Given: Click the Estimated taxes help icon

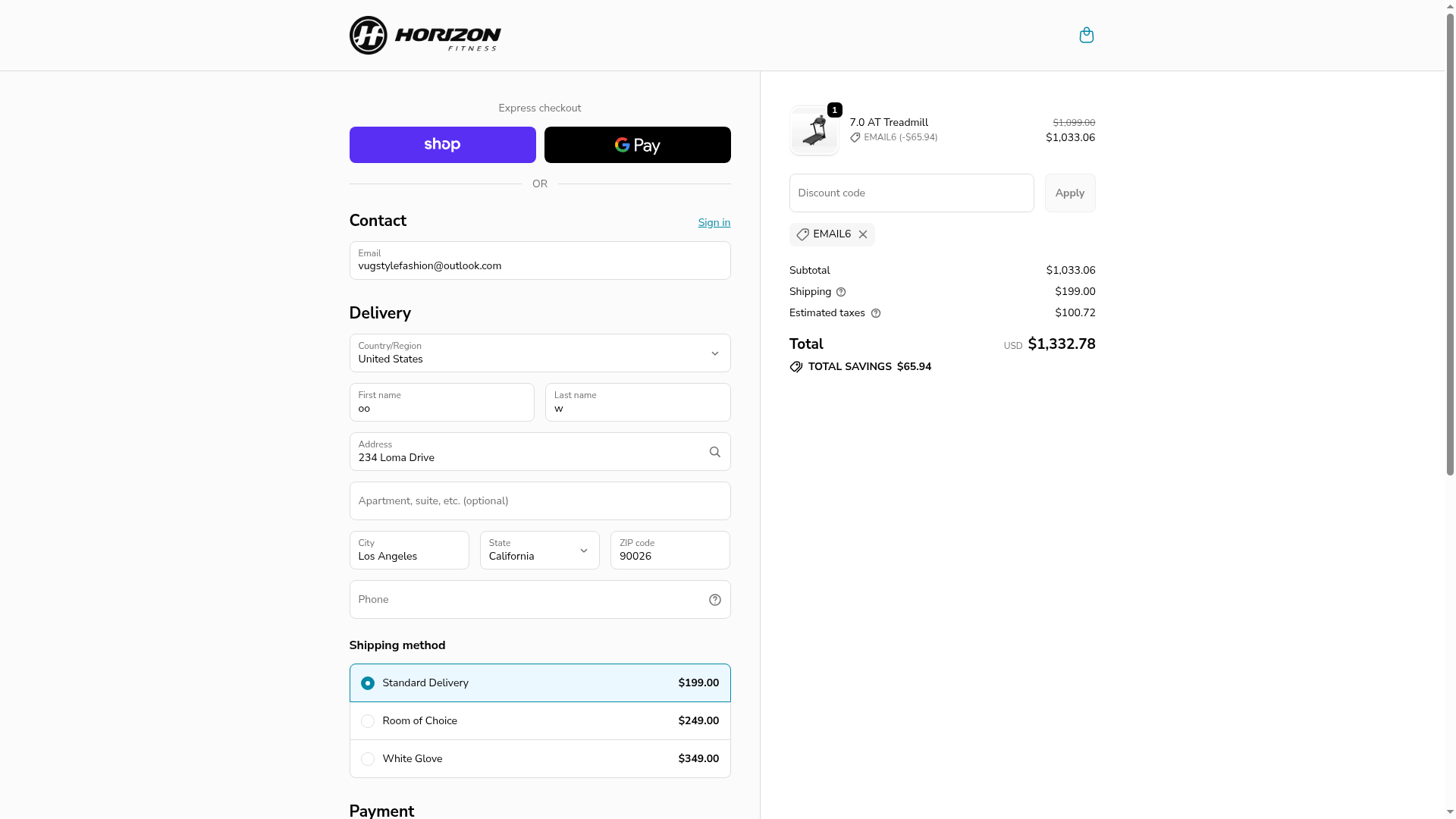Looking at the screenshot, I should tap(876, 313).
